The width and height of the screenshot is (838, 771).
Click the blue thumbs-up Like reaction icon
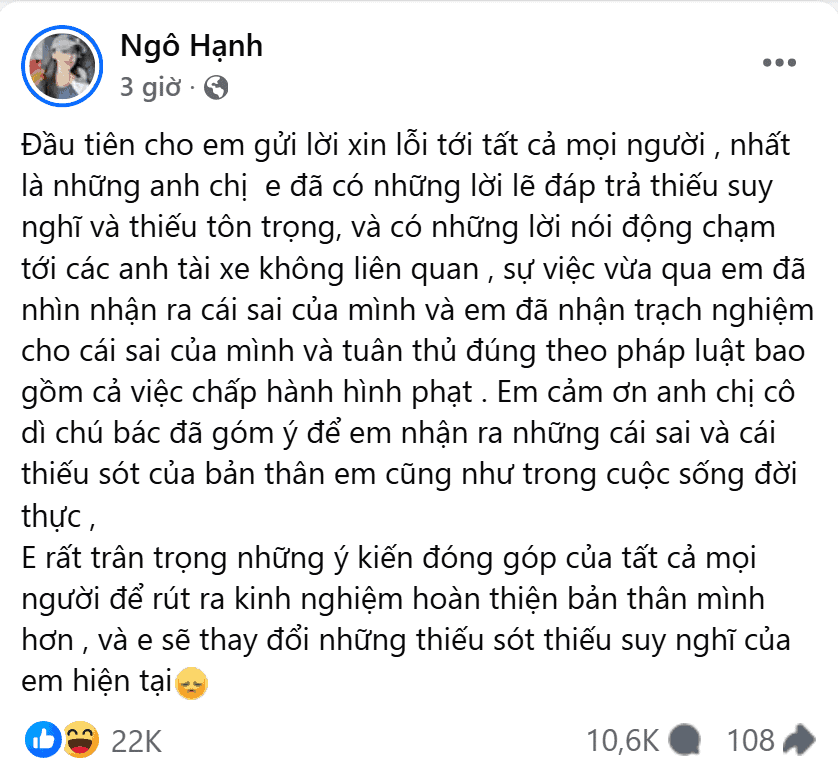tap(43, 741)
